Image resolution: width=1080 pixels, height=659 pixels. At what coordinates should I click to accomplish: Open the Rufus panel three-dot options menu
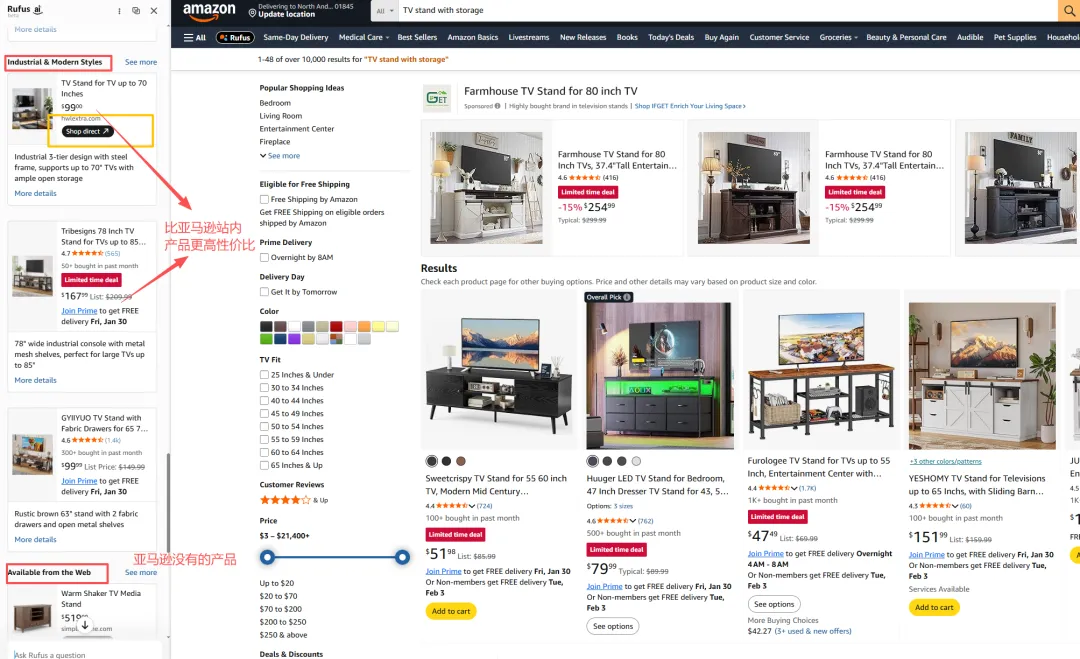119,10
